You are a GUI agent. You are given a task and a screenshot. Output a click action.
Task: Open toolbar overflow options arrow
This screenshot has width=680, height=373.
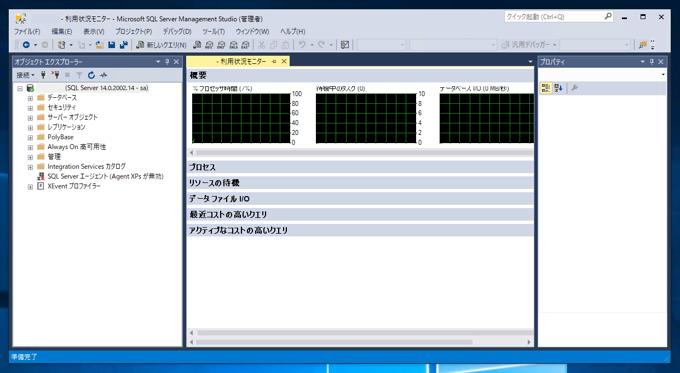click(x=652, y=45)
